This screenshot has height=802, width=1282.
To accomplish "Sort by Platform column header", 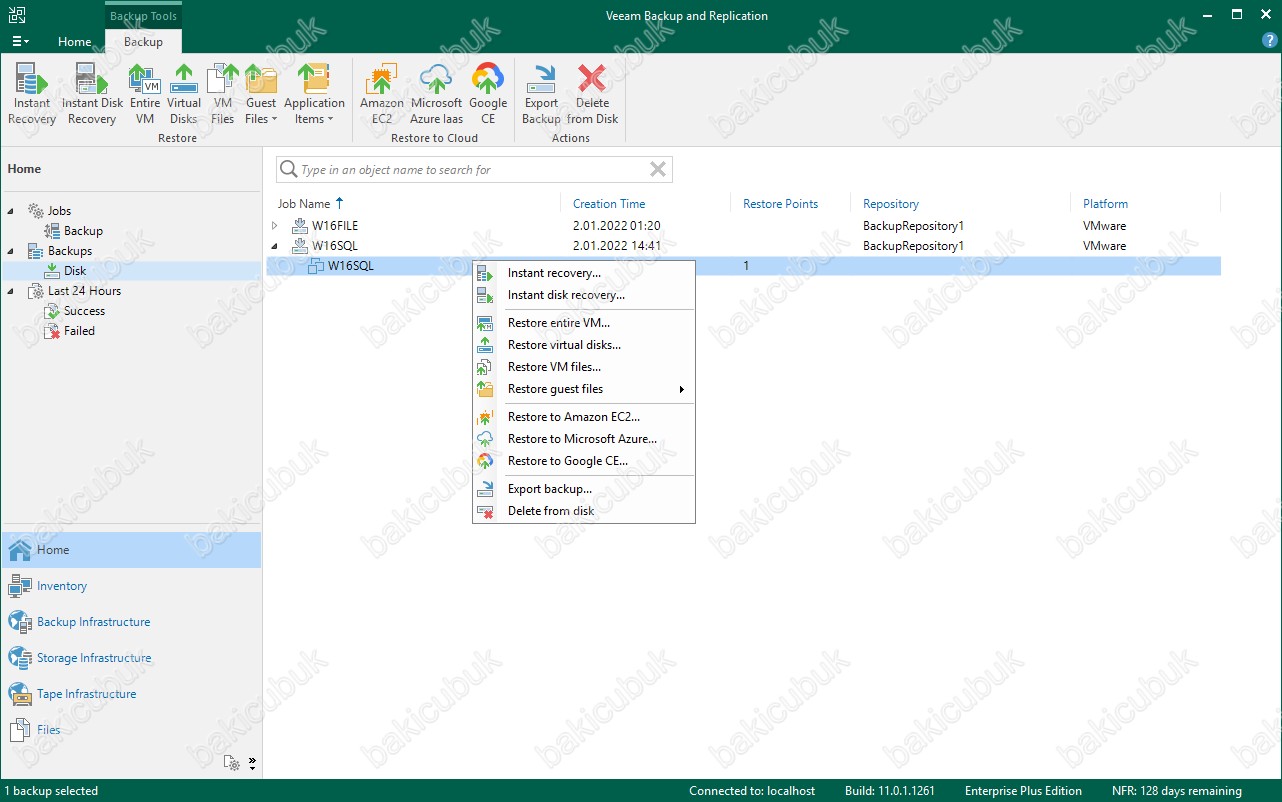I will click(x=1105, y=203).
